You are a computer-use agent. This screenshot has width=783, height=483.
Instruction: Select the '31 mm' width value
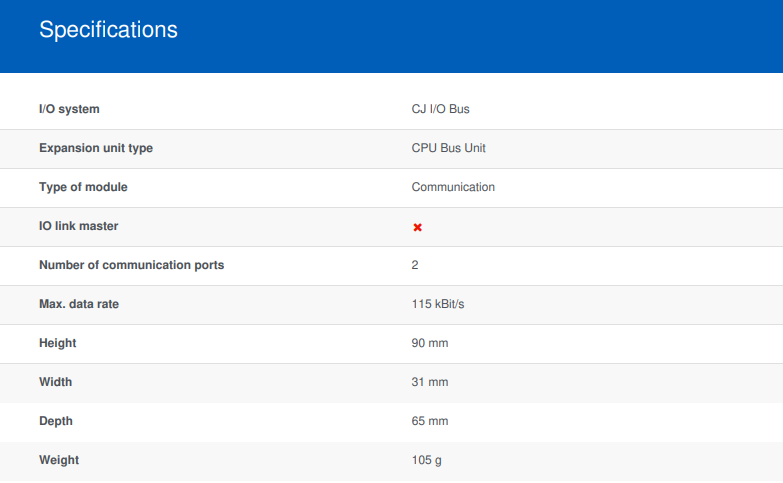pyautogui.click(x=430, y=382)
